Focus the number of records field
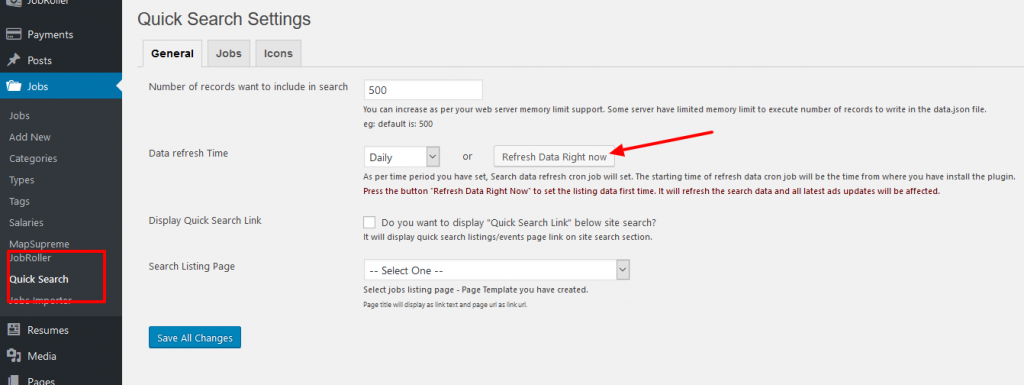Image resolution: width=1024 pixels, height=385 pixels. [x=423, y=90]
